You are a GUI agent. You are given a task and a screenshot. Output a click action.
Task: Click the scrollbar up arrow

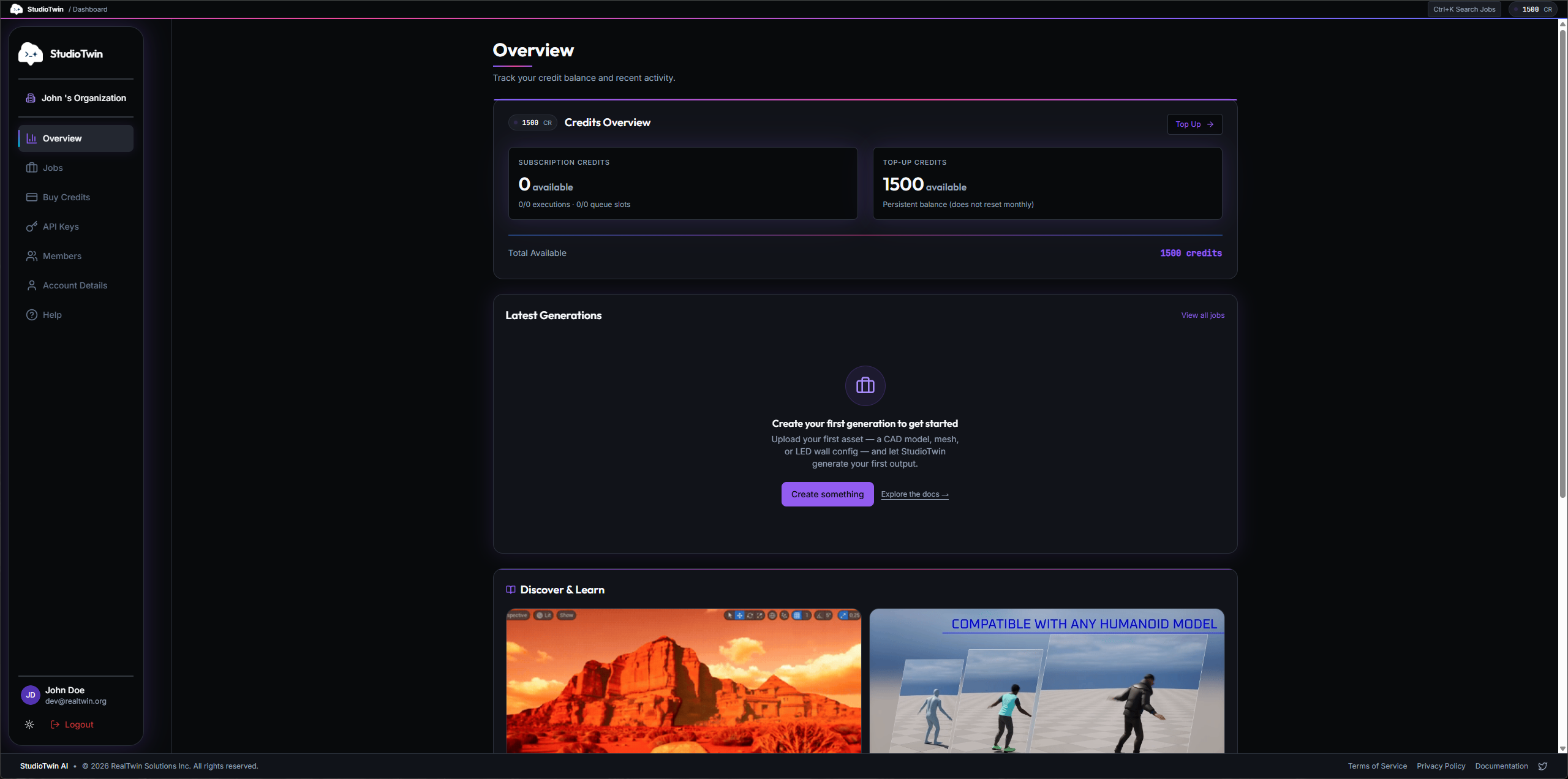pos(1562,24)
